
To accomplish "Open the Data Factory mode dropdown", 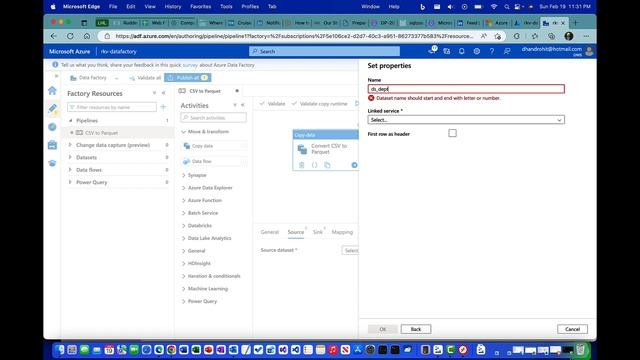I will click(95, 78).
